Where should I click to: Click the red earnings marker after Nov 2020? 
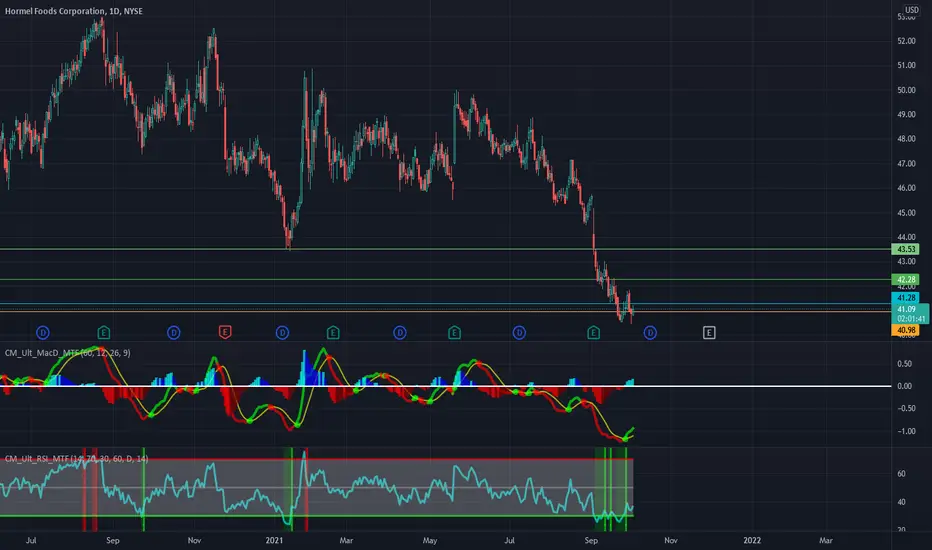(225, 333)
